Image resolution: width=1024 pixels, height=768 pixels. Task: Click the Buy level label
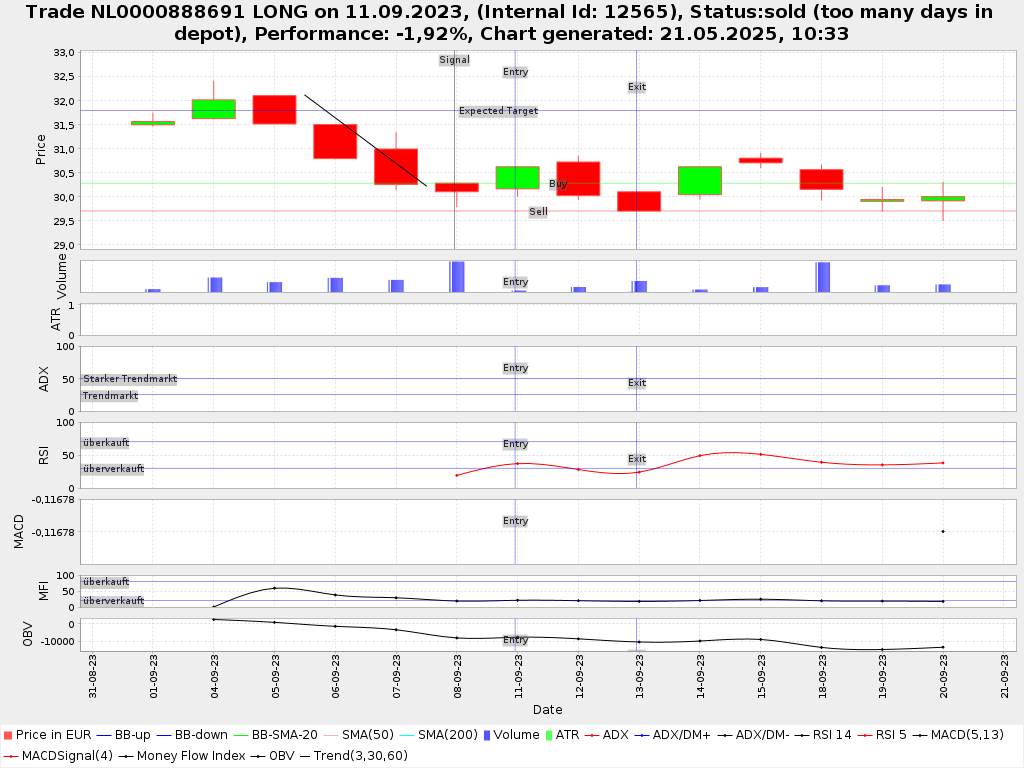point(558,184)
